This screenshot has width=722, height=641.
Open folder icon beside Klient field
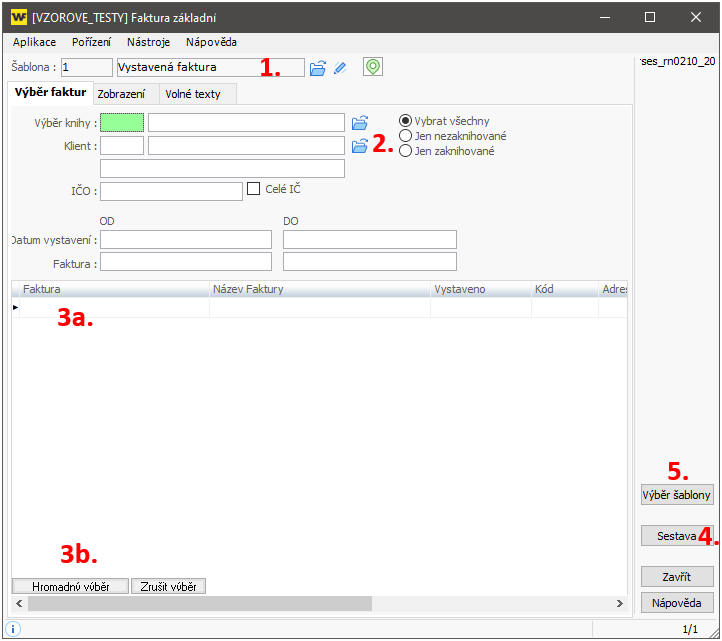(360, 146)
